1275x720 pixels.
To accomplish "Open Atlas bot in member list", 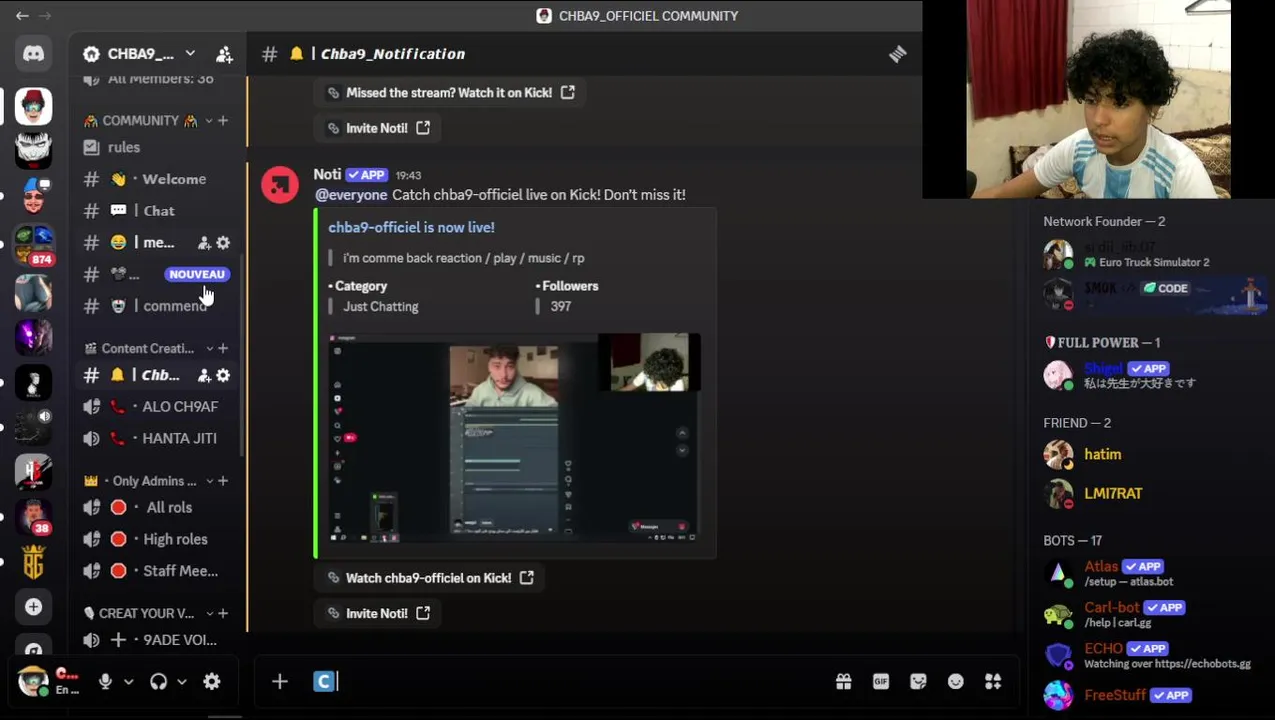I will pos(1149,573).
